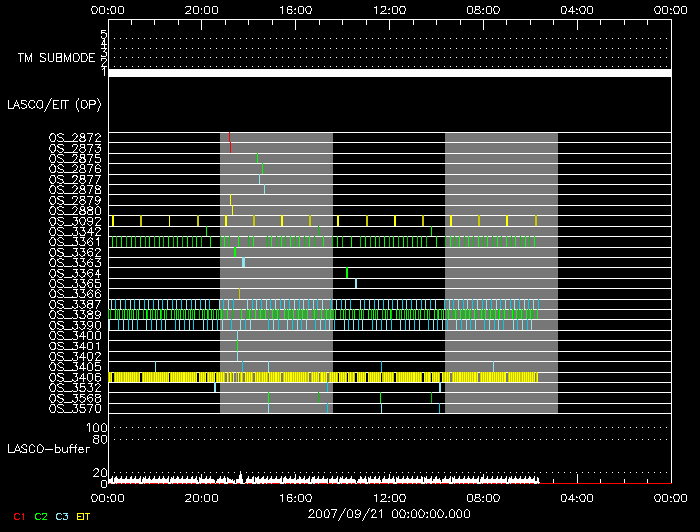Click the yellow marker in OS_2879 row

[230, 200]
